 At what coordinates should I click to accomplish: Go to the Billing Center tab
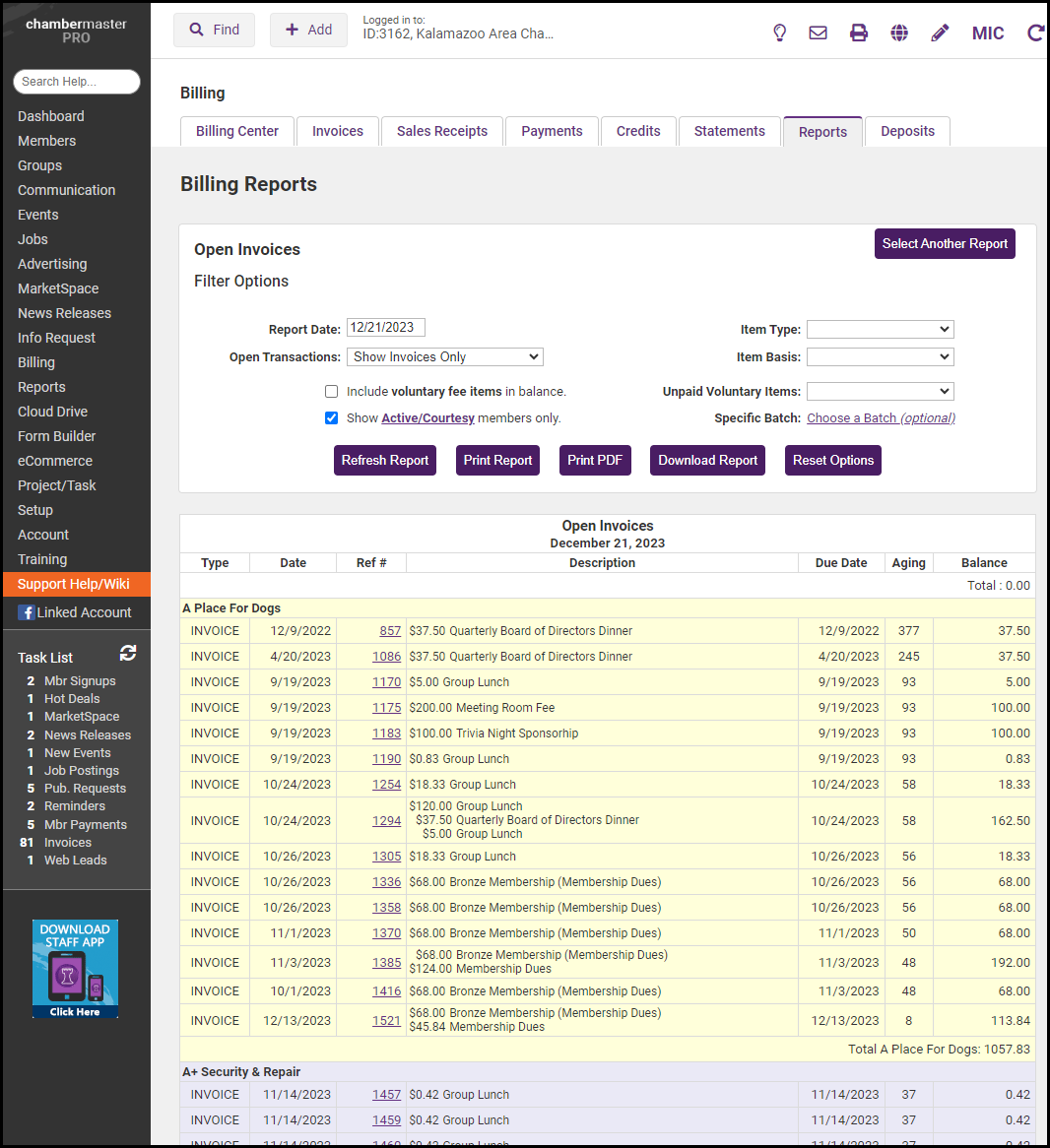237,131
